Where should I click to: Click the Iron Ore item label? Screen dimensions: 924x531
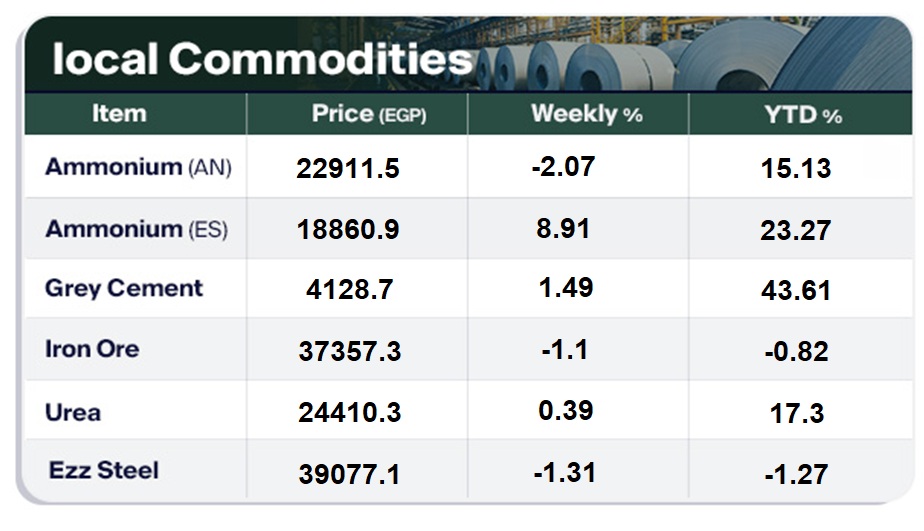(x=92, y=349)
